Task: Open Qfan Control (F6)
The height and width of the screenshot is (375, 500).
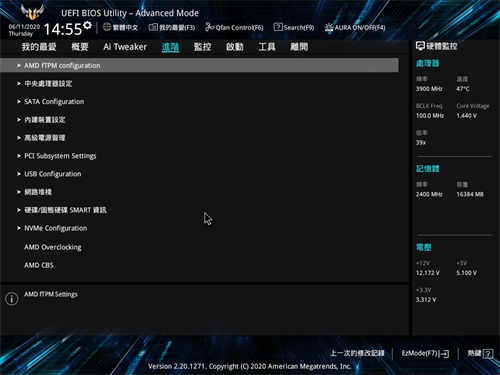Action: pos(234,27)
